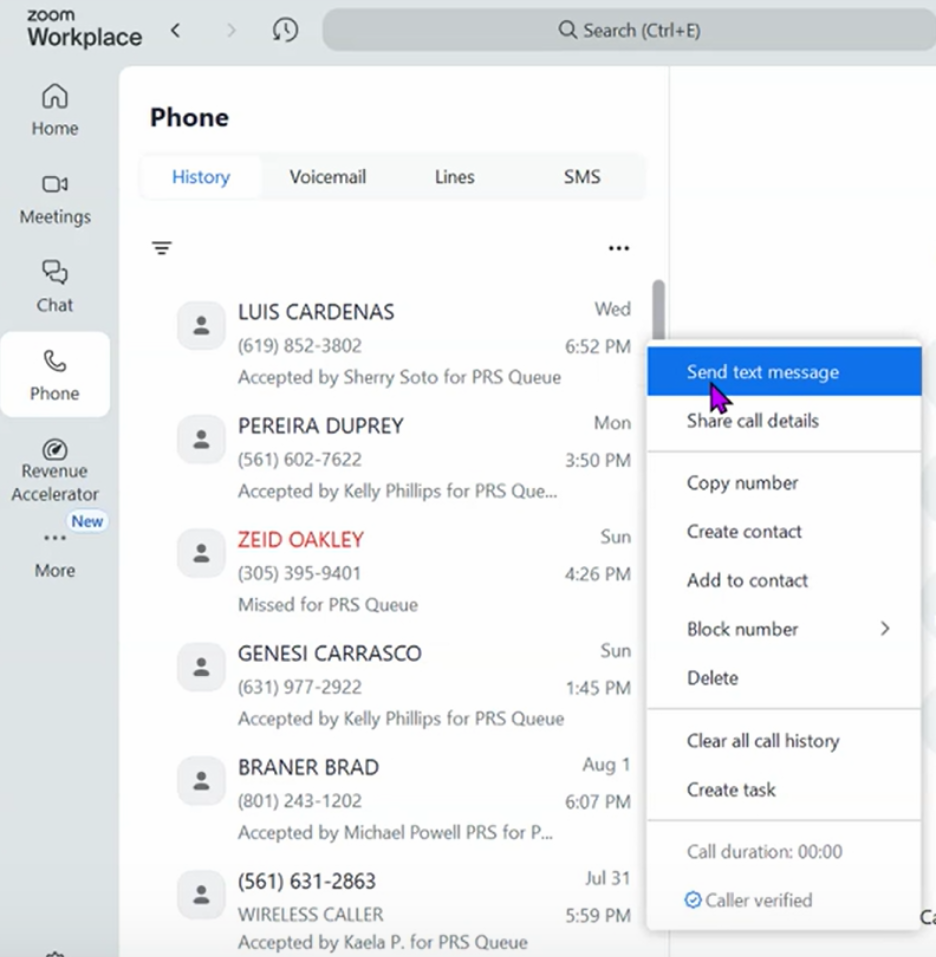Click the avatar icon for PEREIRA DUPREY
The width and height of the screenshot is (936, 957).
tap(201, 439)
